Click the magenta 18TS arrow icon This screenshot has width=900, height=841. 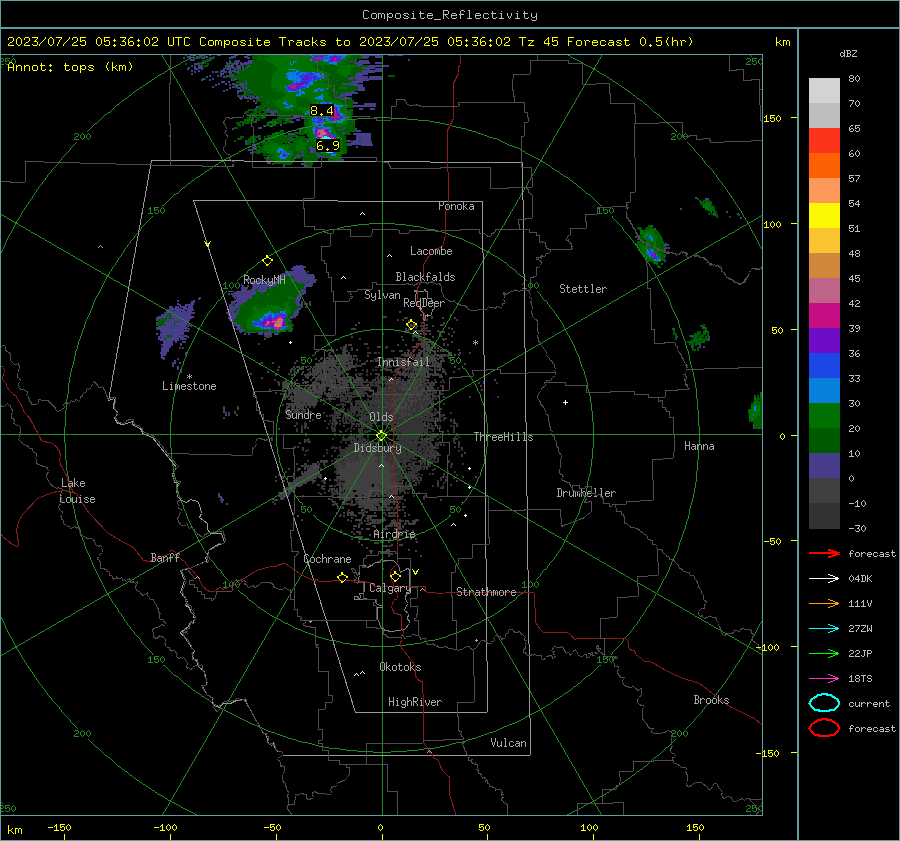tap(824, 679)
